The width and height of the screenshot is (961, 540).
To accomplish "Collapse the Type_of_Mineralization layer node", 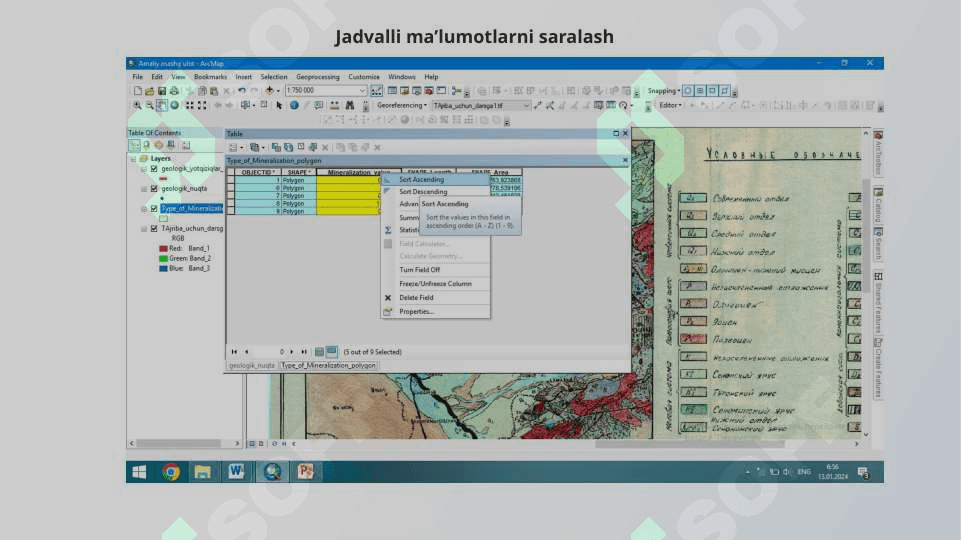I will (x=144, y=209).
